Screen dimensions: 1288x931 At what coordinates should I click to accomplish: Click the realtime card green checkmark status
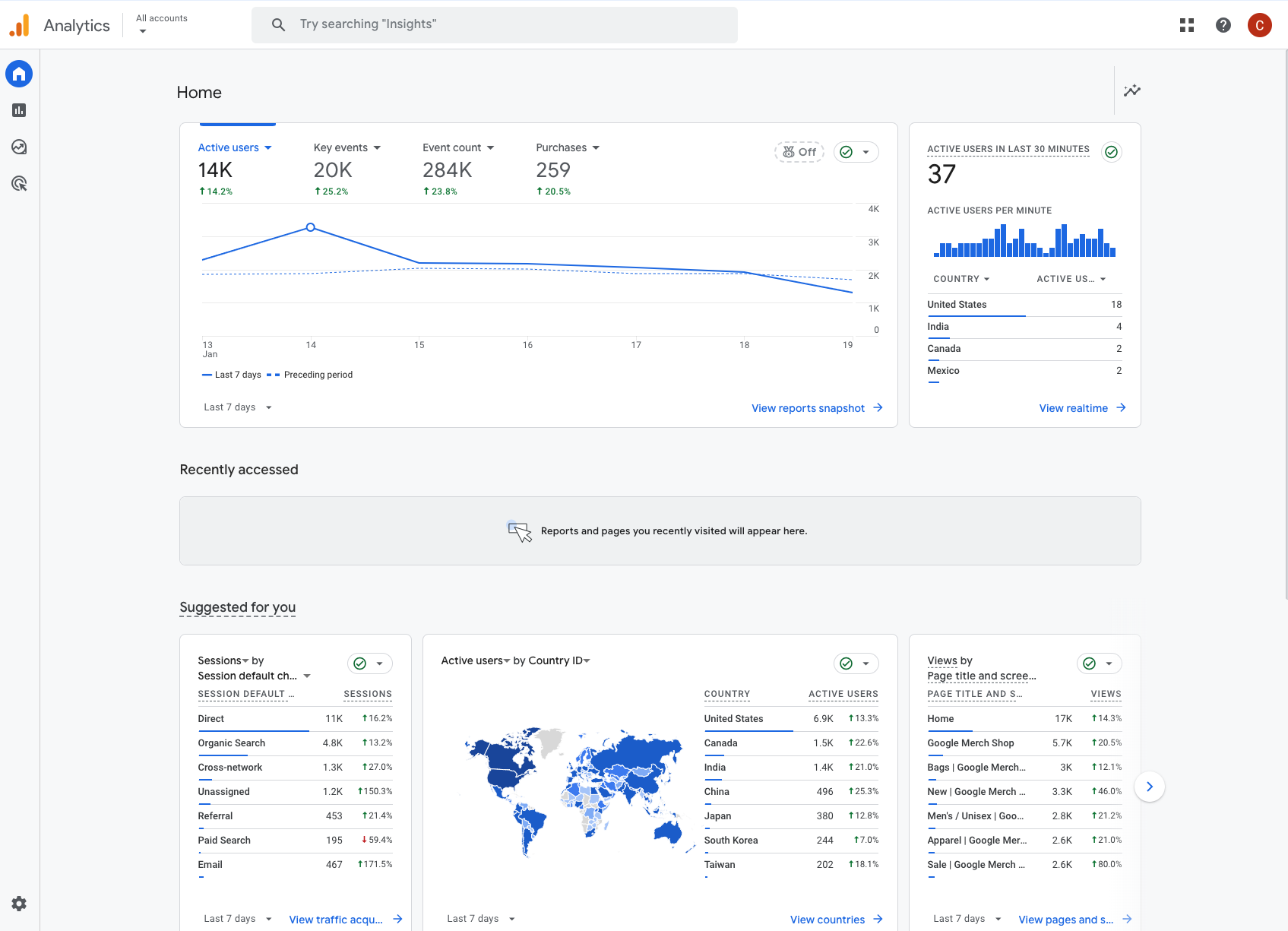[x=1112, y=152]
